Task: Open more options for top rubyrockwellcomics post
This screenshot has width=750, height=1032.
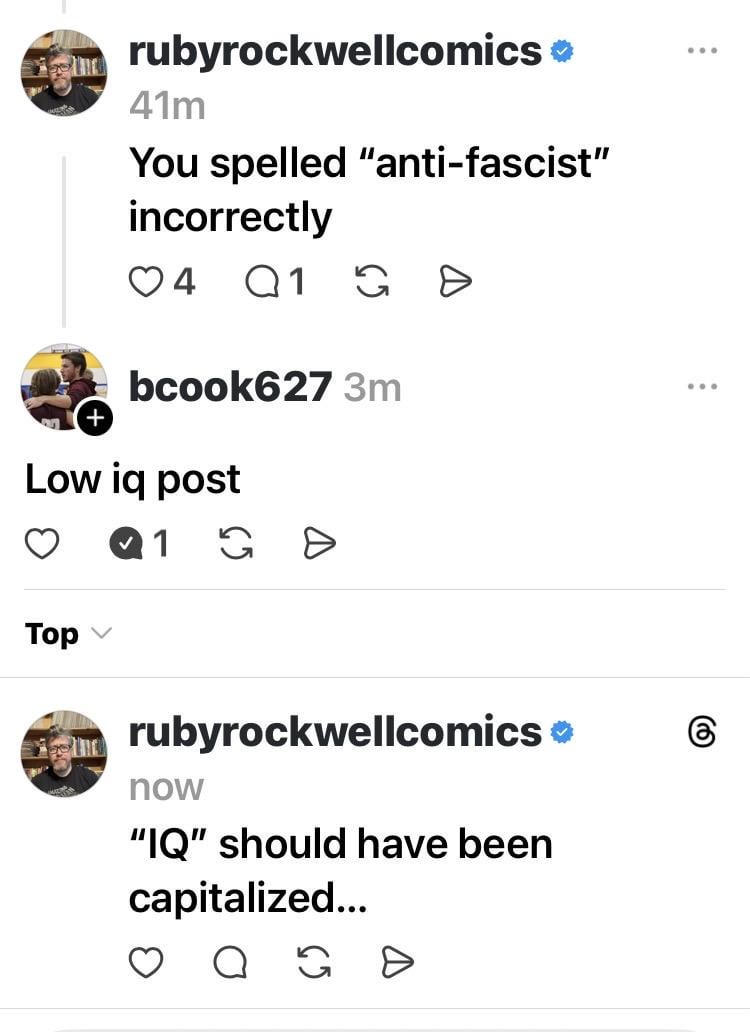Action: (x=702, y=50)
